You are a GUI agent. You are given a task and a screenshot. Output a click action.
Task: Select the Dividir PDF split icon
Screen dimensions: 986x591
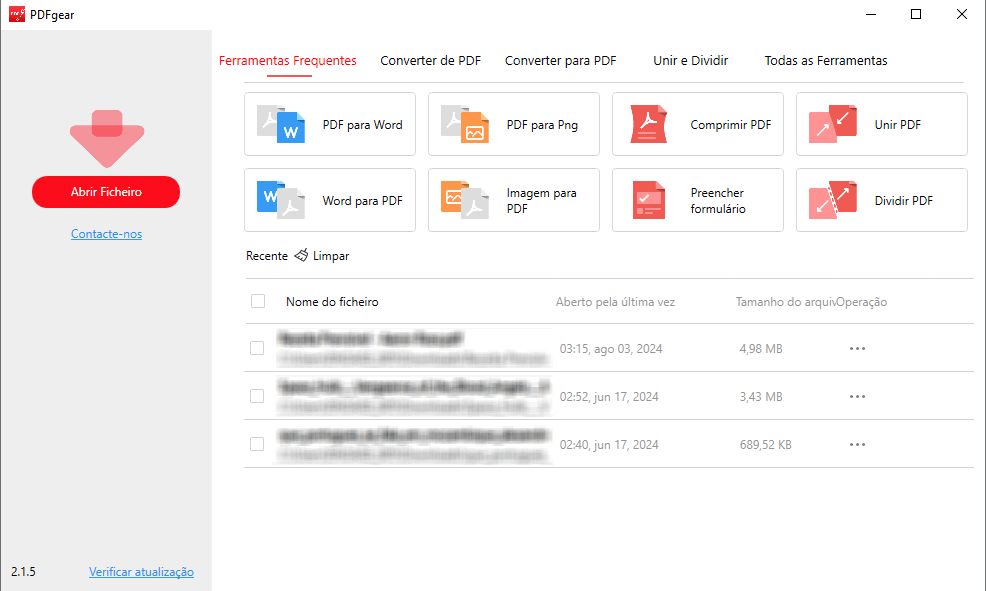pyautogui.click(x=833, y=201)
